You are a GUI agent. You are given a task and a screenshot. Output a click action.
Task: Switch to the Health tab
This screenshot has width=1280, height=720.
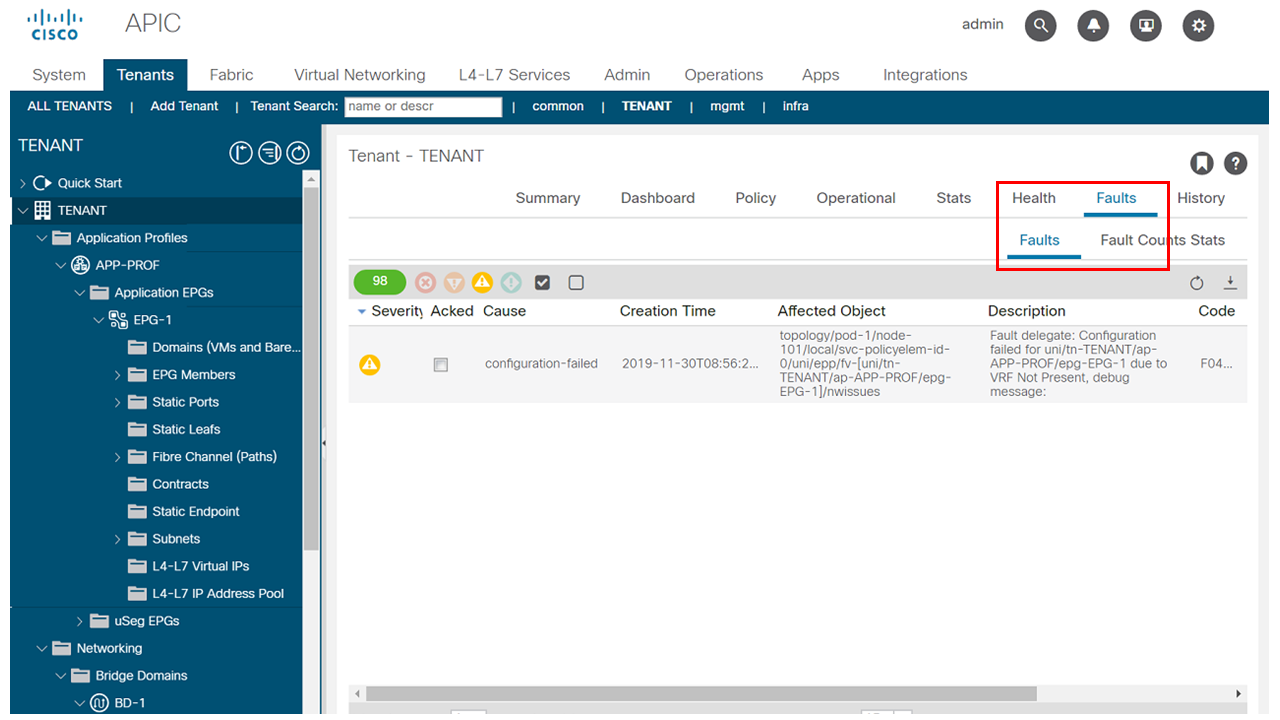point(1034,198)
